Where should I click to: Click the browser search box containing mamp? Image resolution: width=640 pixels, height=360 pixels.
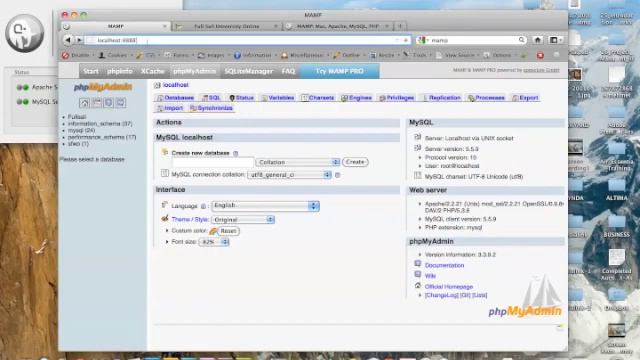click(x=471, y=40)
